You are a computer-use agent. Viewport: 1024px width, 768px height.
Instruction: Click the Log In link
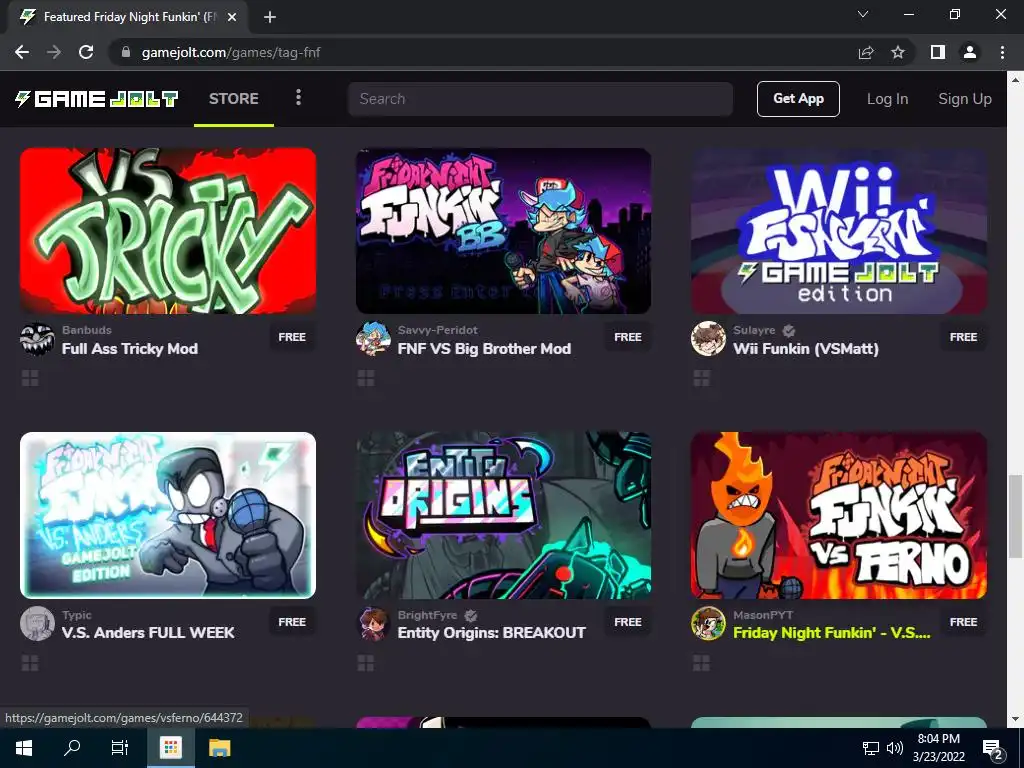click(887, 99)
